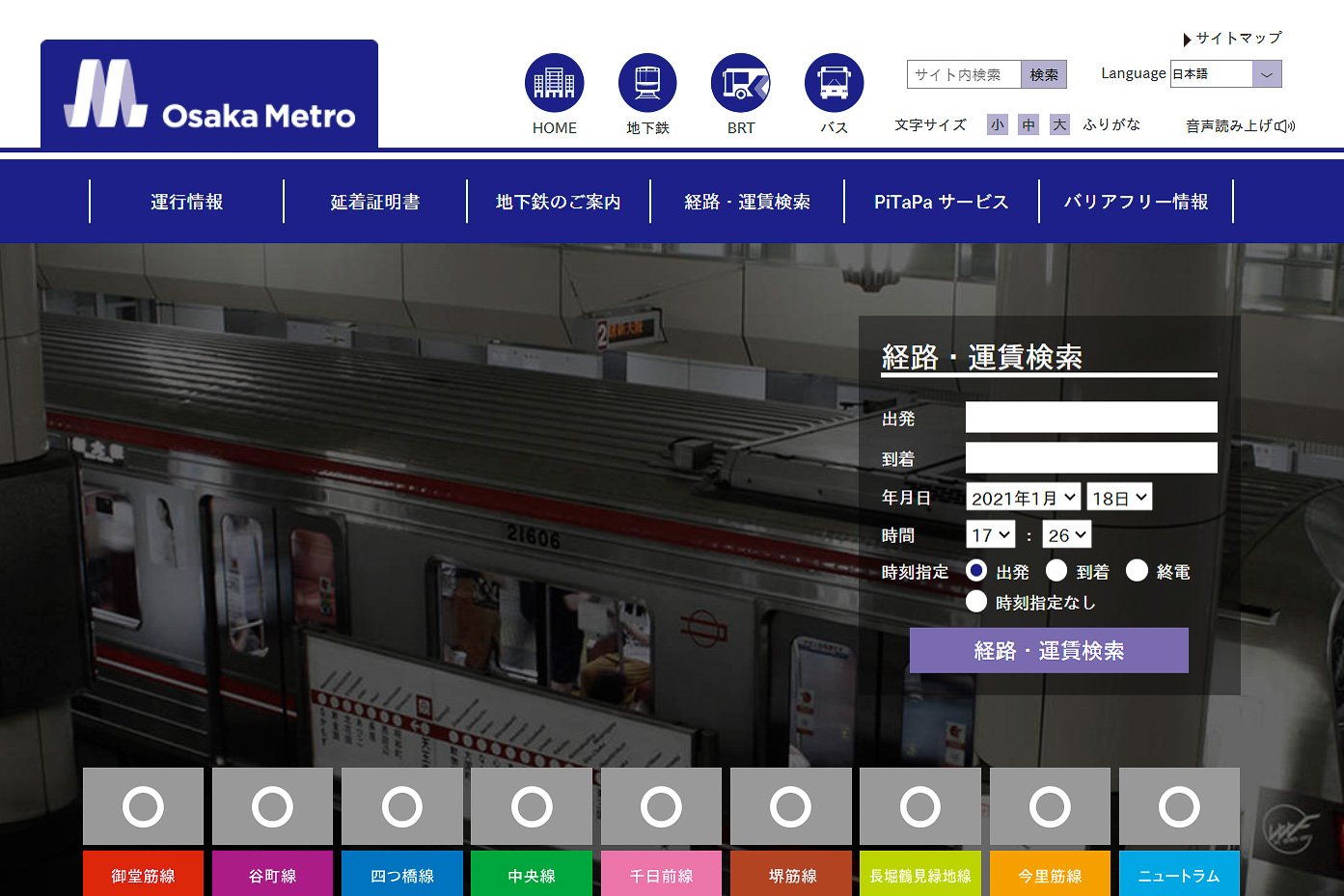
Task: Click the 大 large font size control
Action: tap(1058, 124)
